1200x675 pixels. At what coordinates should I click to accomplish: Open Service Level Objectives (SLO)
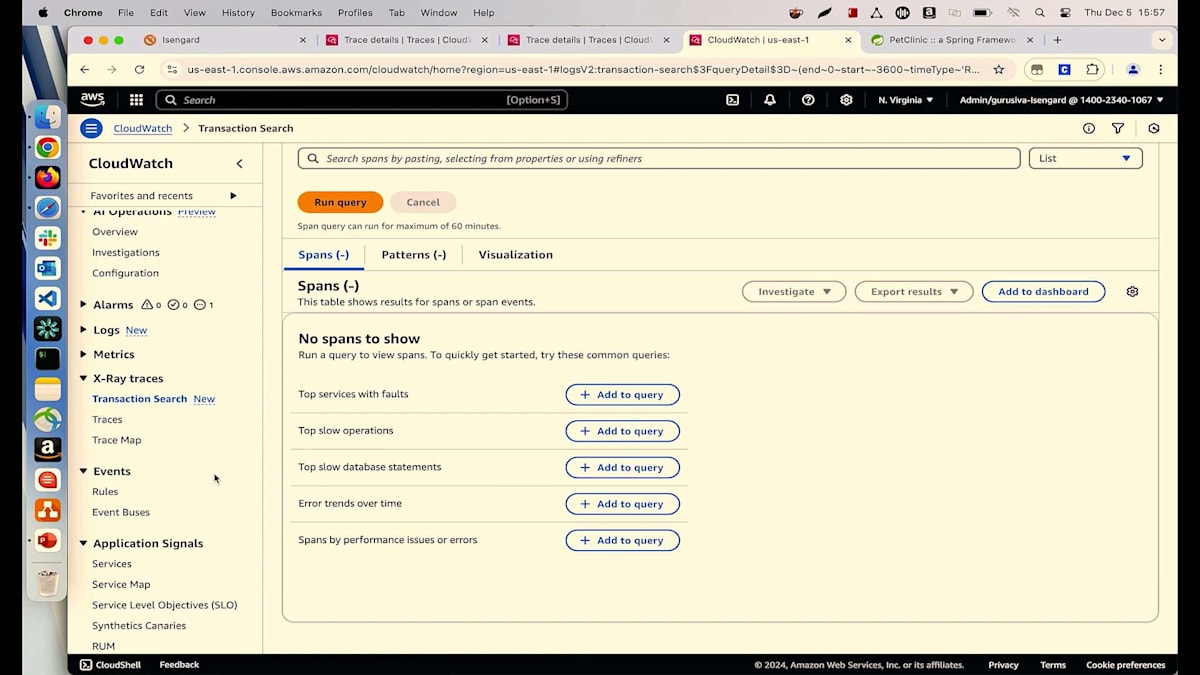[x=164, y=605]
